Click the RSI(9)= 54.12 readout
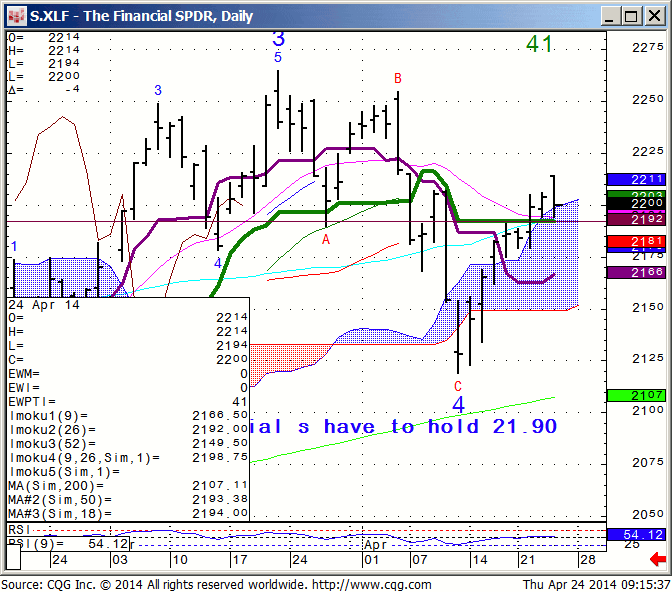 click(68, 544)
